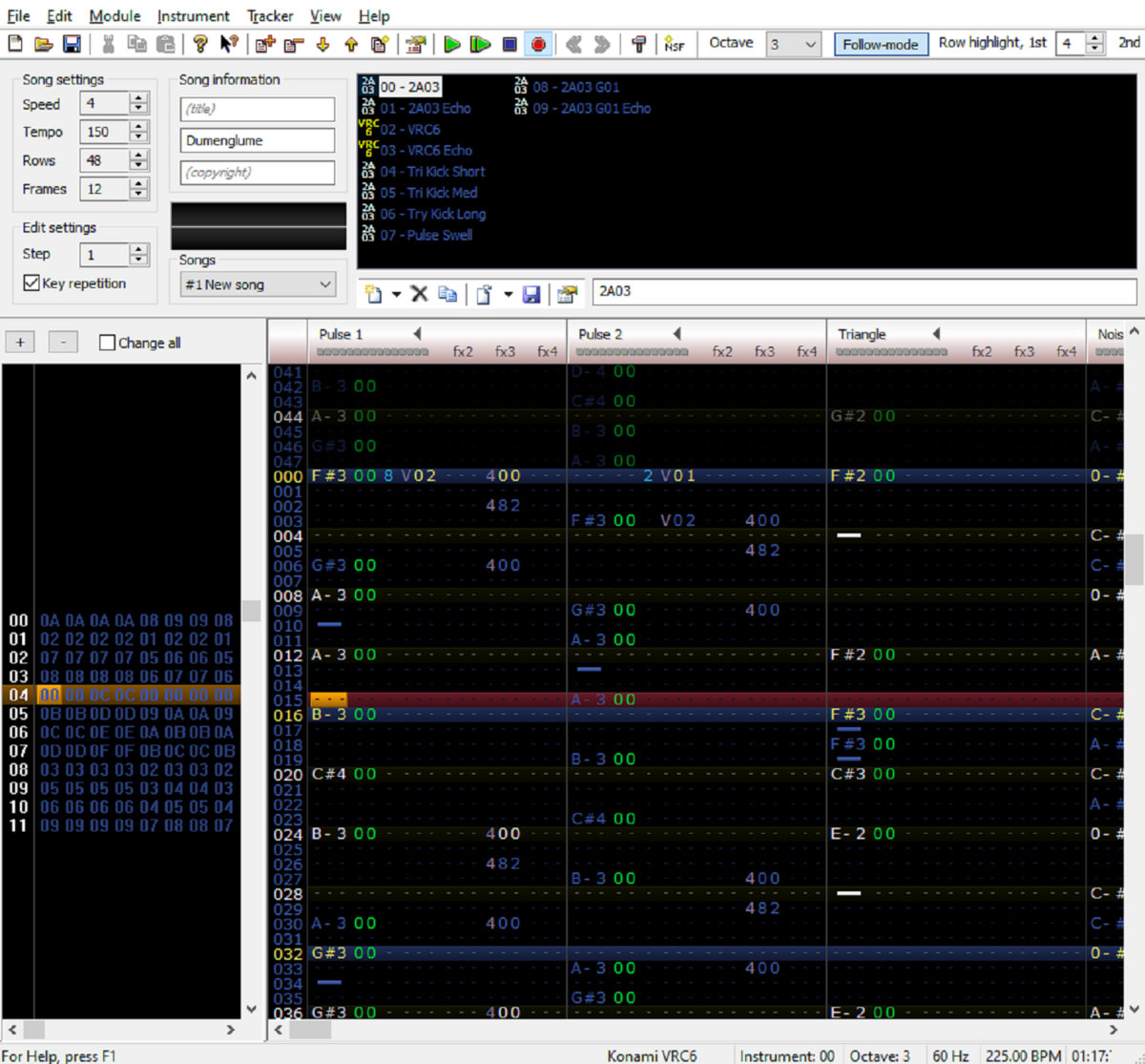Image resolution: width=1145 pixels, height=1064 pixels.
Task: Click the Paste toolbar icon
Action: pos(165,44)
